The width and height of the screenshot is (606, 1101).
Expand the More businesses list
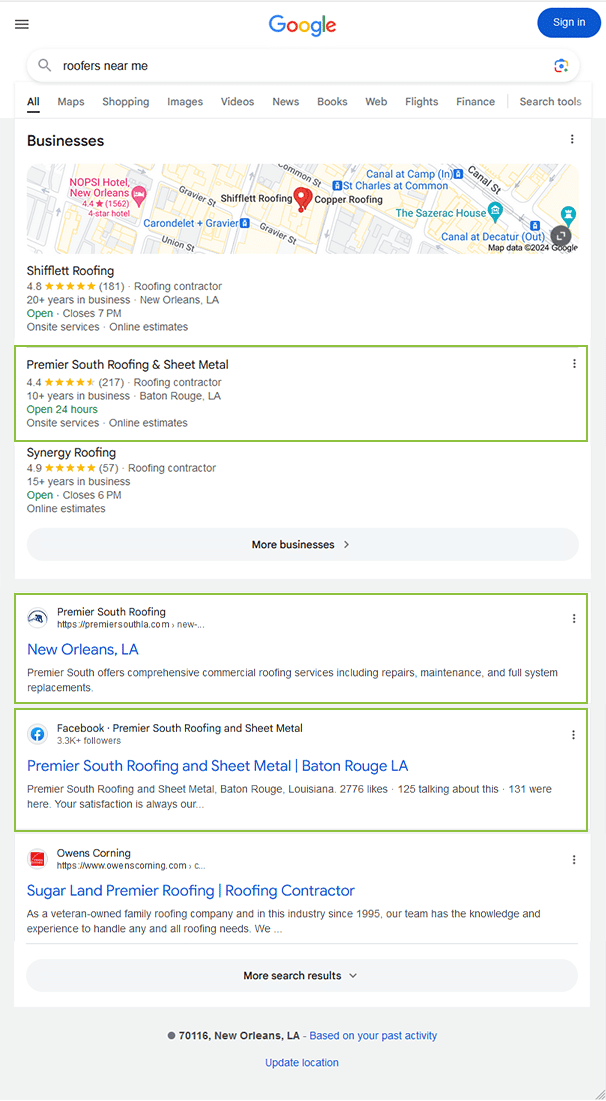click(302, 545)
